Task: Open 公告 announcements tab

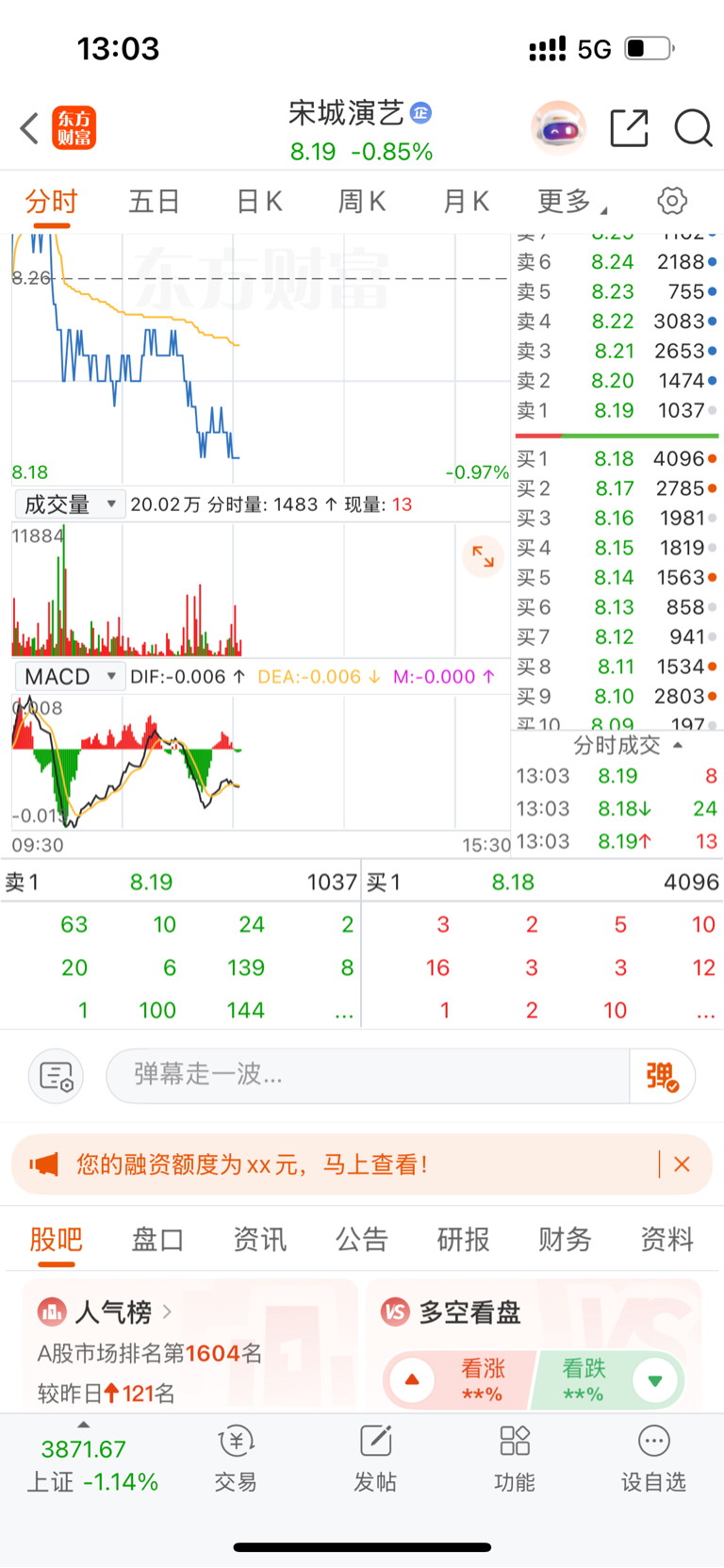Action: [362, 1239]
